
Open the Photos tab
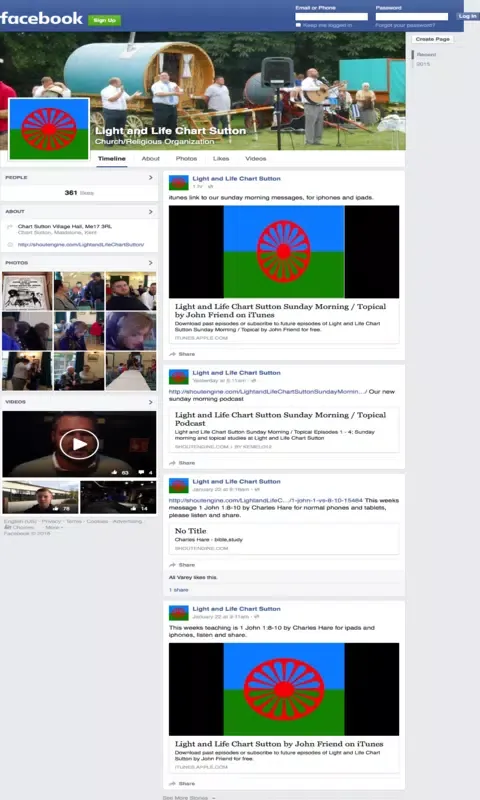(x=186, y=159)
